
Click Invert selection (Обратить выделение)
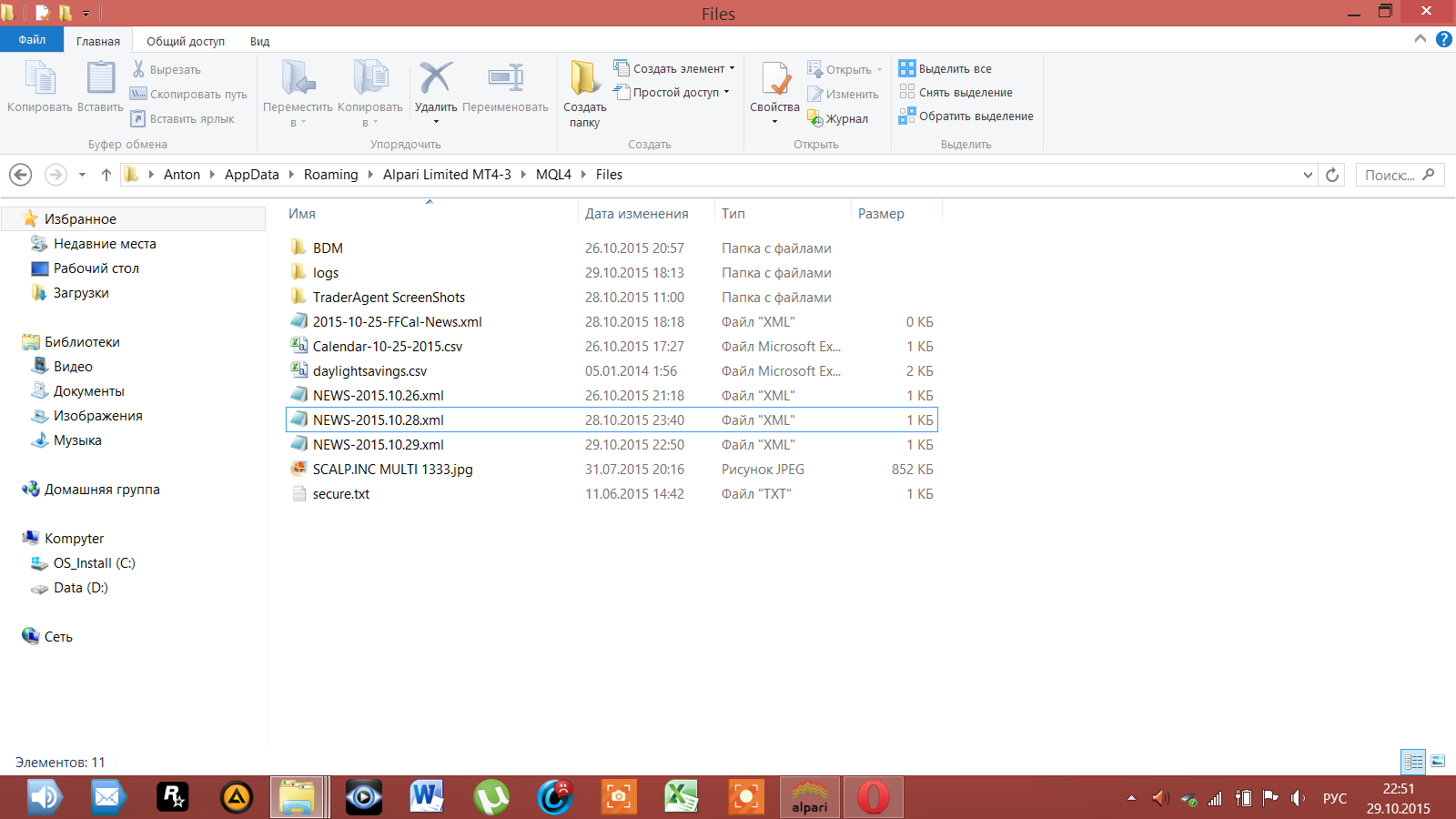tap(966, 116)
